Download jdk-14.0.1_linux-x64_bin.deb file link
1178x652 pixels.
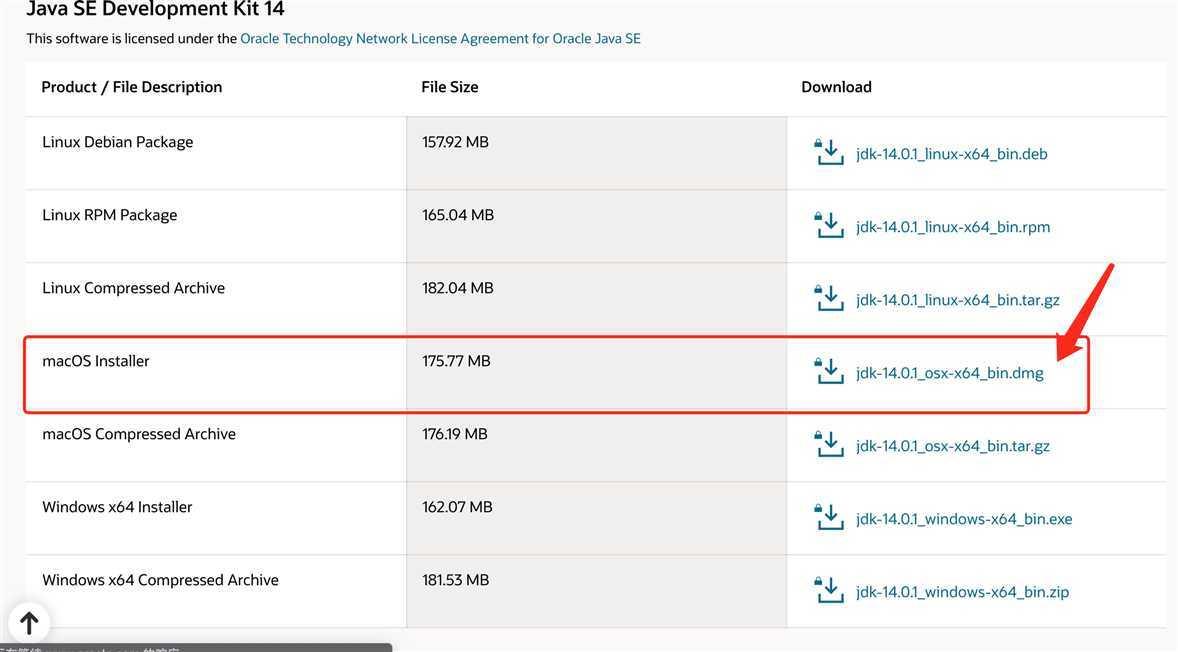tap(951, 154)
